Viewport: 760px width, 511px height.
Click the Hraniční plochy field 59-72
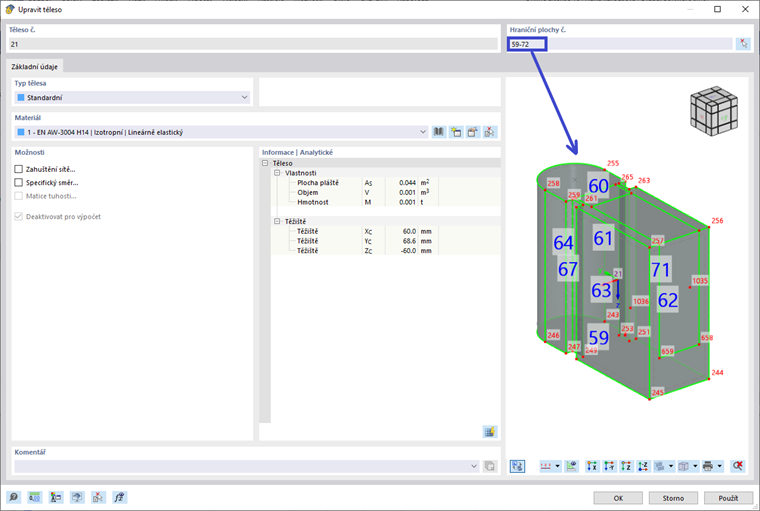620,44
